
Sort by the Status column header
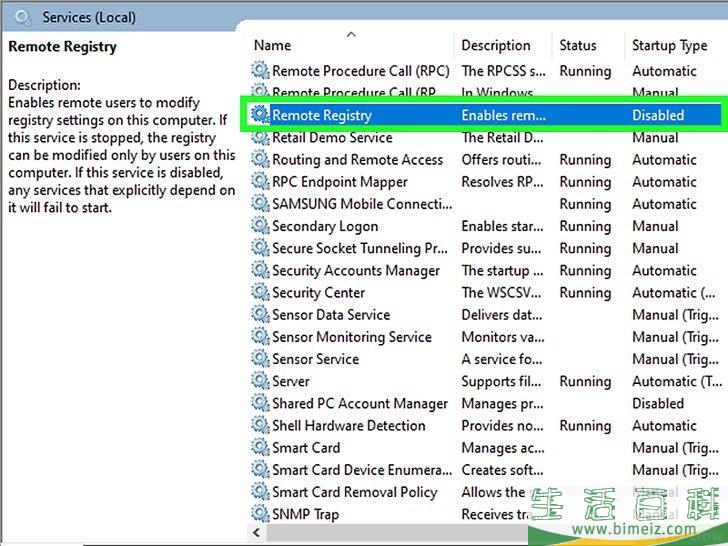(x=578, y=45)
